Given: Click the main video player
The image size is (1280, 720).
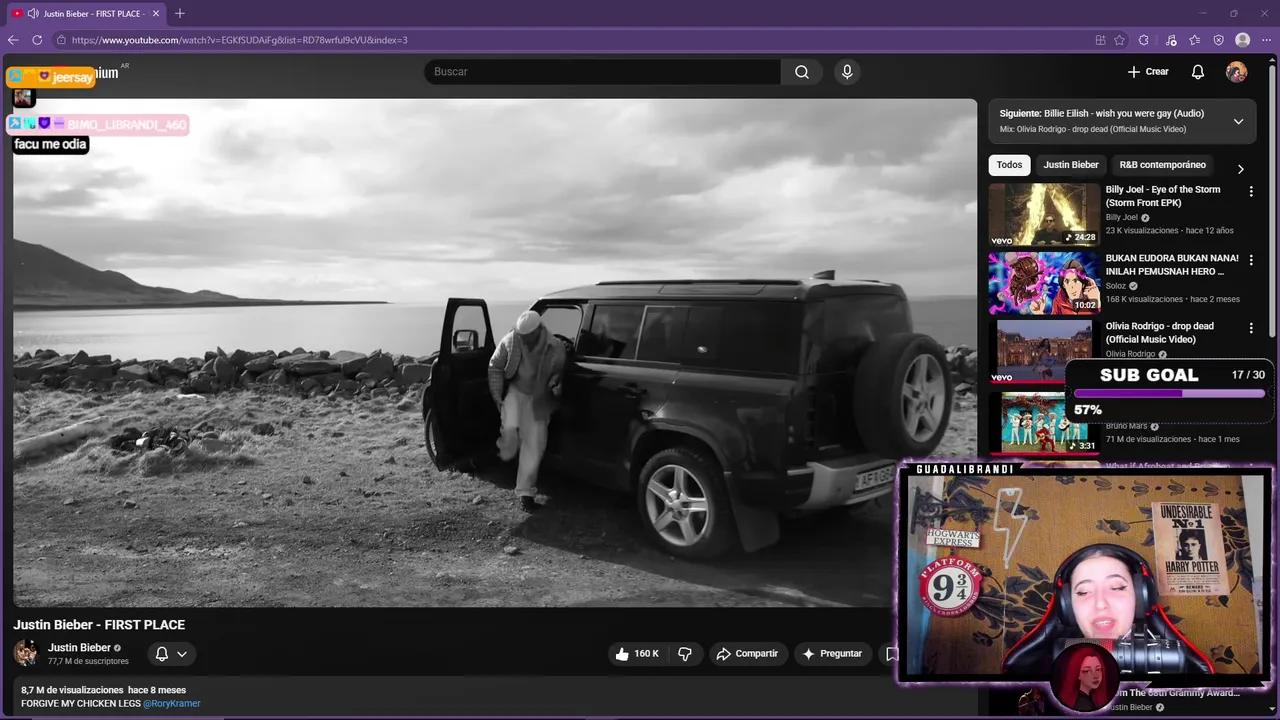Looking at the screenshot, I should [495, 352].
